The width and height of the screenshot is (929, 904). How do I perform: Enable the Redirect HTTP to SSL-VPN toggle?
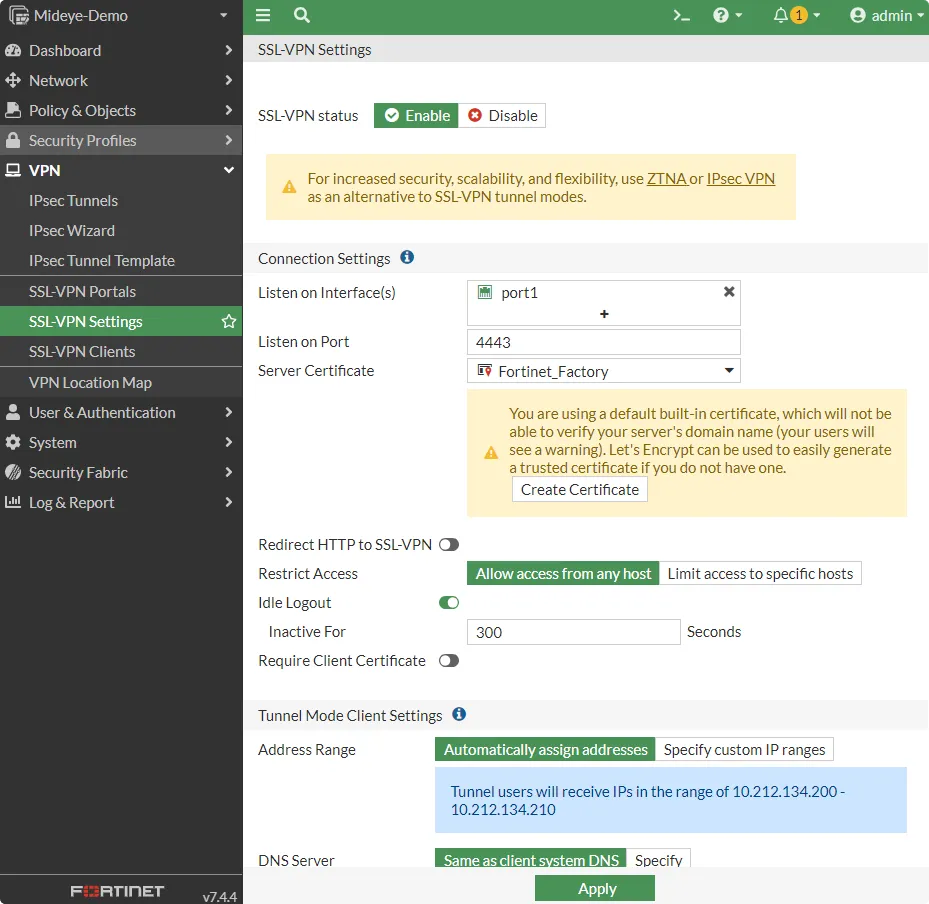click(x=448, y=544)
